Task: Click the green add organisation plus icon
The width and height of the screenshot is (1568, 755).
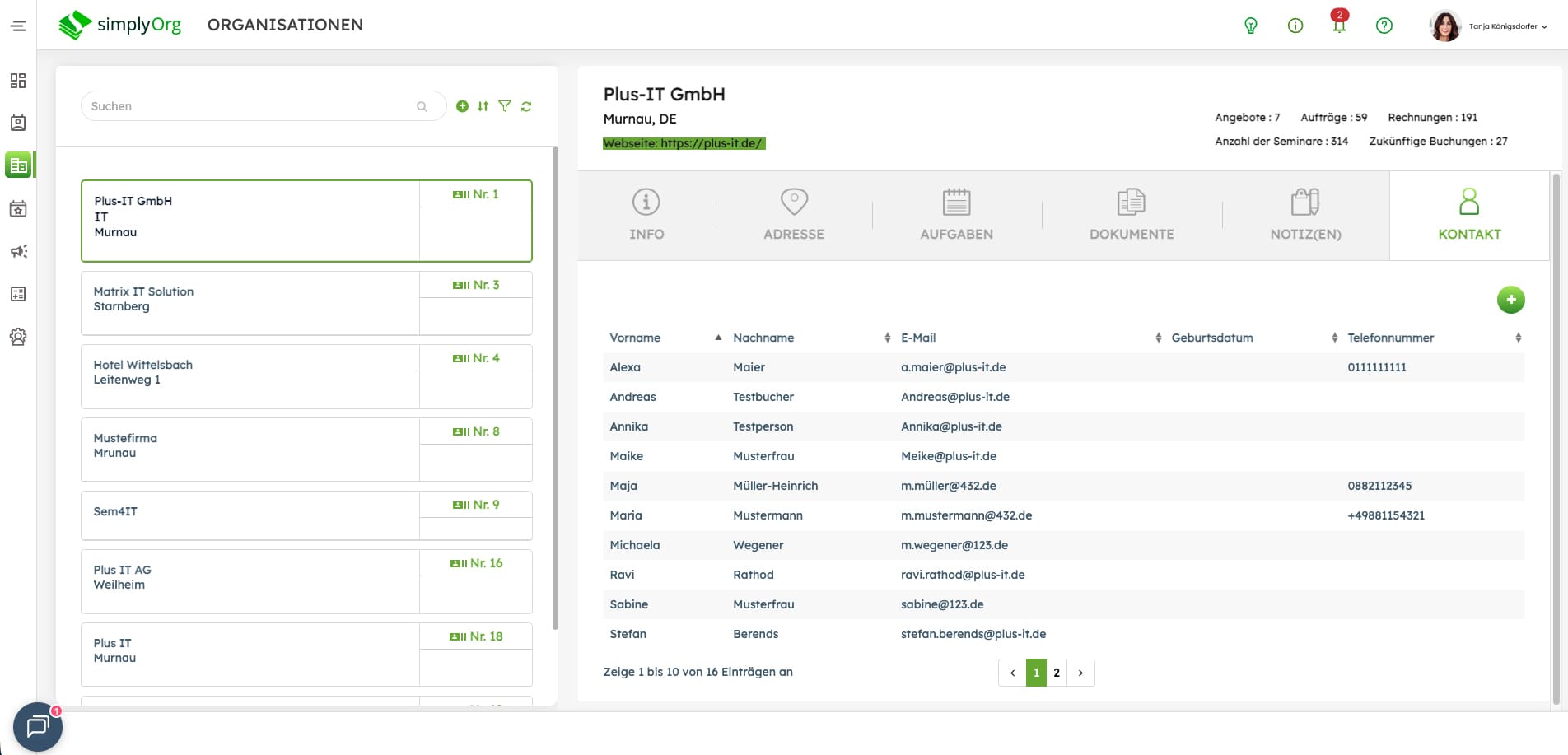Action: (x=462, y=106)
